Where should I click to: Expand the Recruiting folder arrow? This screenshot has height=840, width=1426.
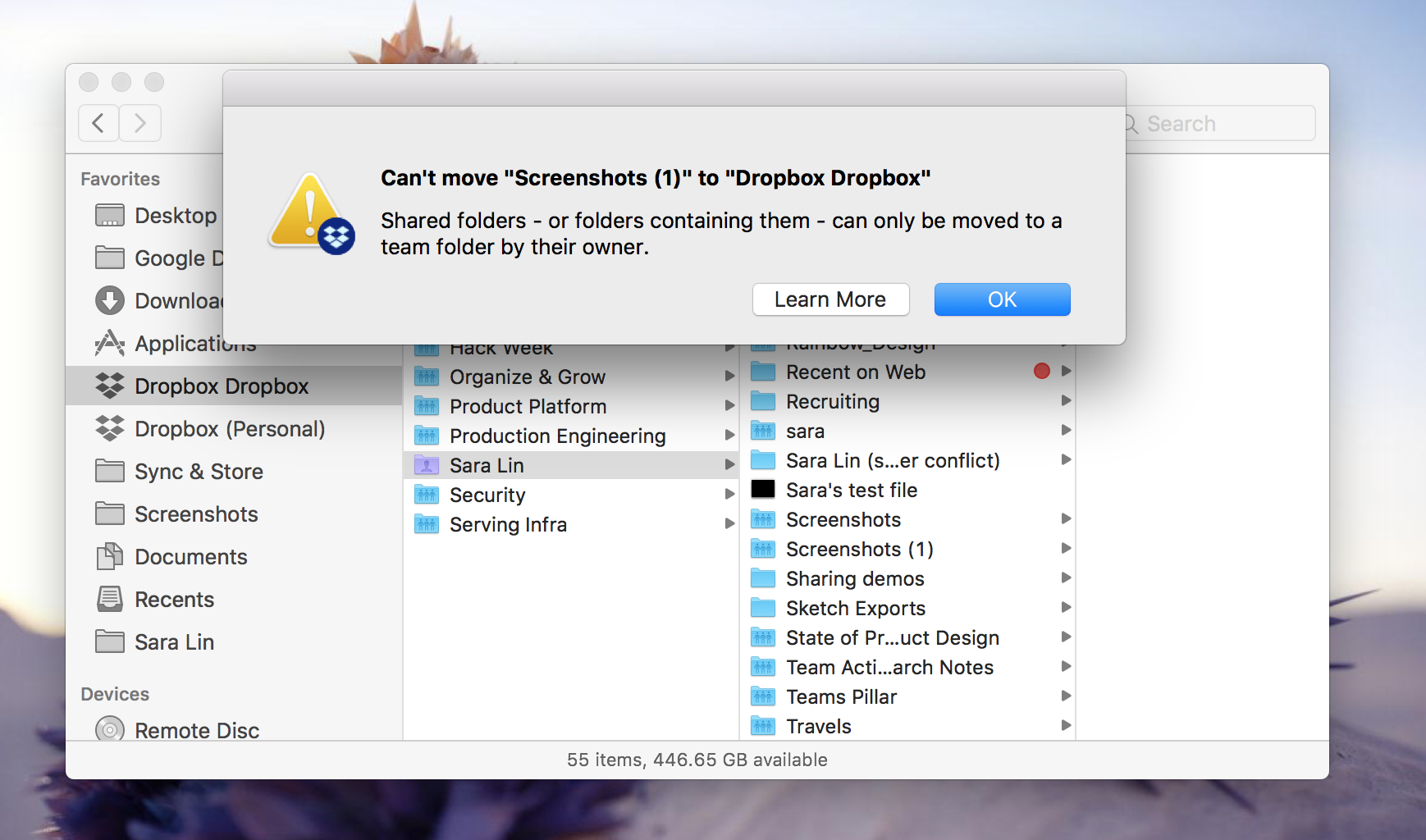coord(1066,400)
